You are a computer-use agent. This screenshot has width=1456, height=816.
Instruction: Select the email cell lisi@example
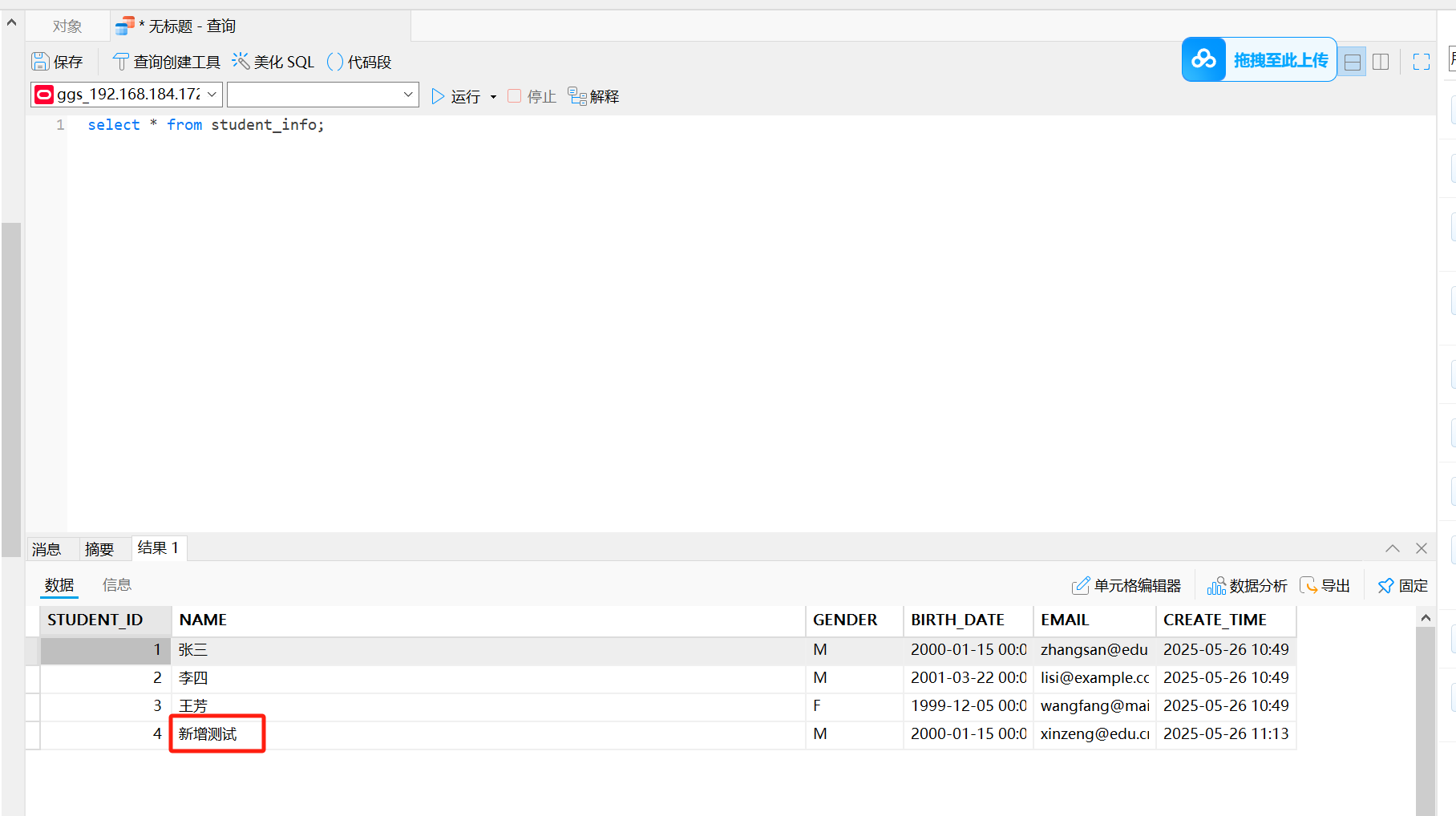coord(1094,678)
